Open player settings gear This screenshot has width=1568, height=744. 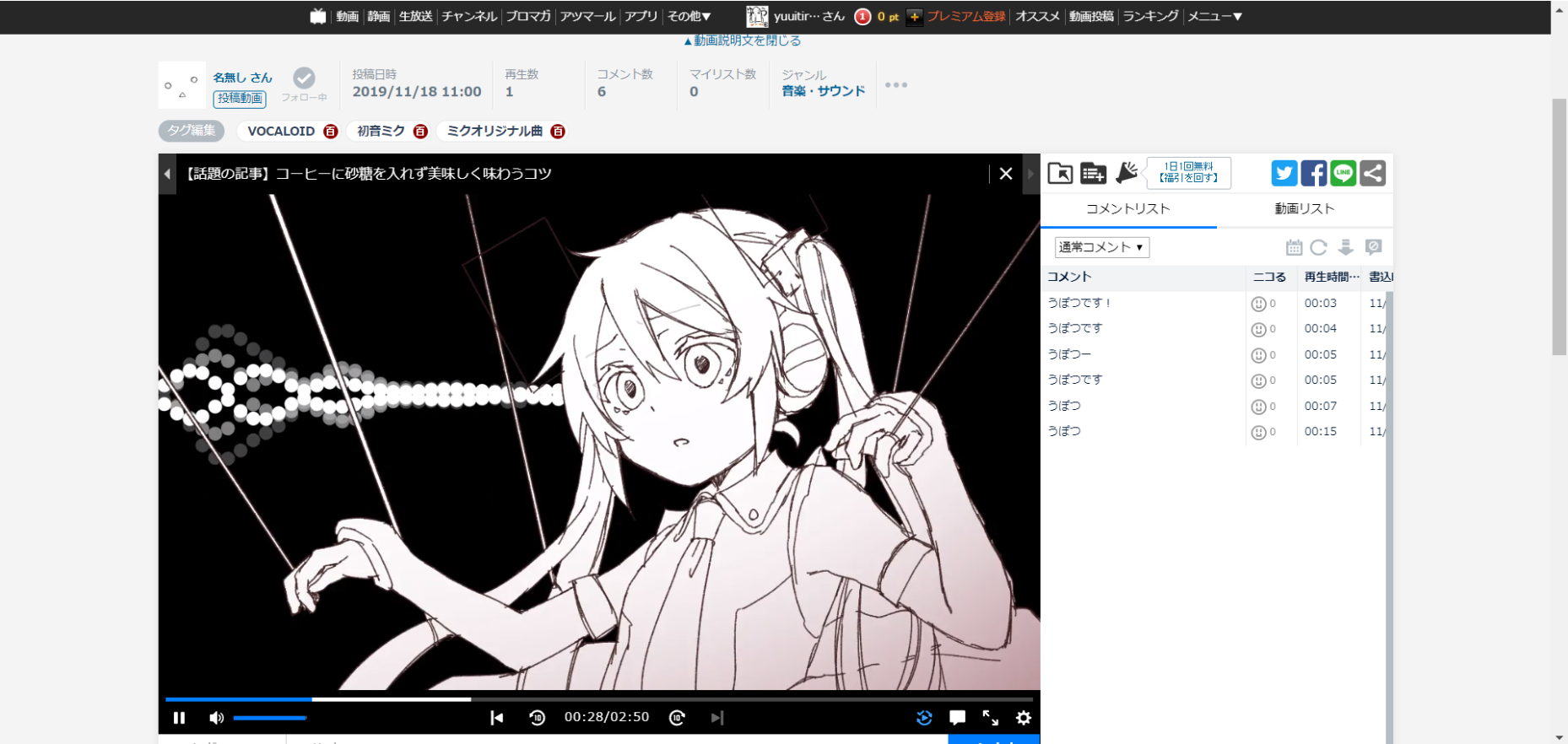pos(1024,718)
